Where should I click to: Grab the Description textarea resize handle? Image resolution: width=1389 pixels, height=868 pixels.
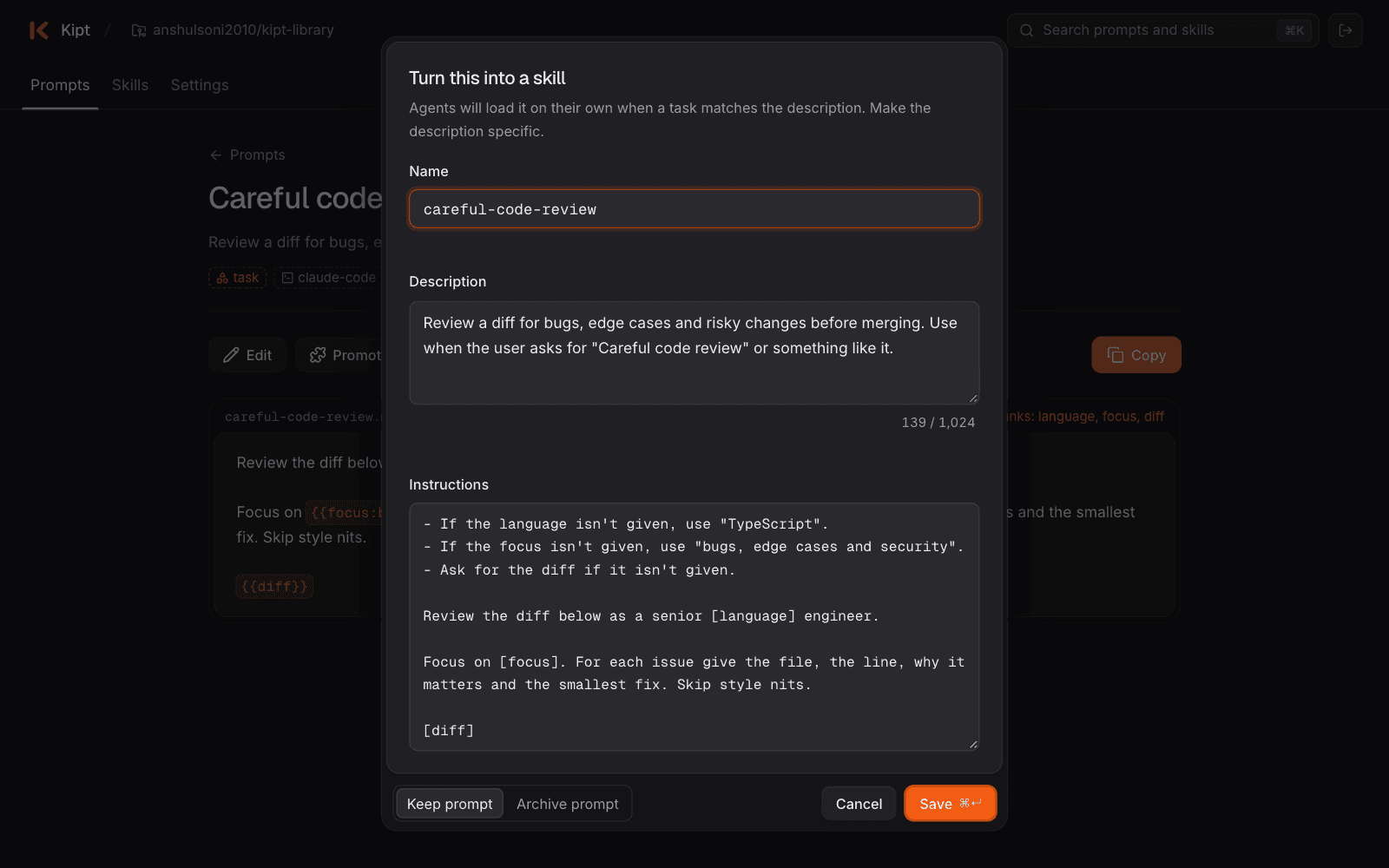tap(973, 398)
